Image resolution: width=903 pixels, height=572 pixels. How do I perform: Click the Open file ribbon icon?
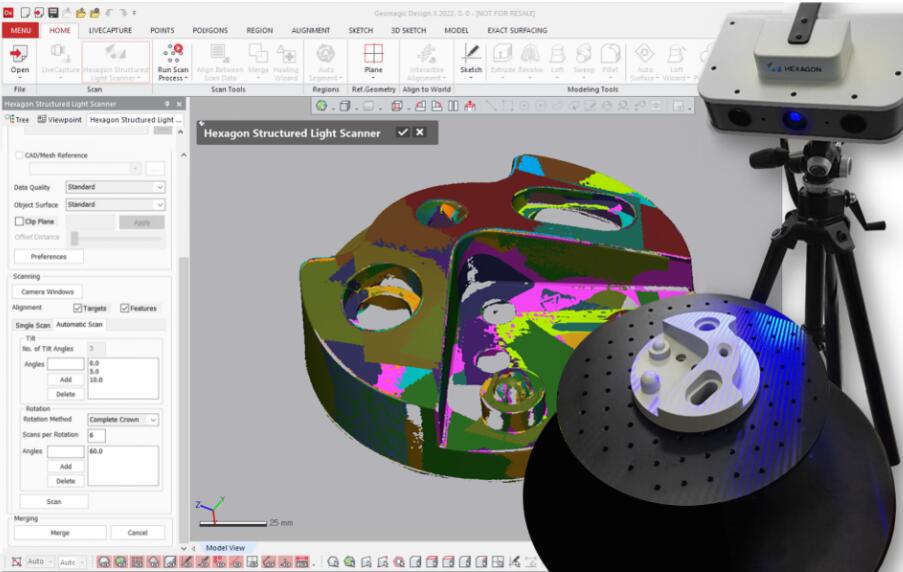click(20, 54)
